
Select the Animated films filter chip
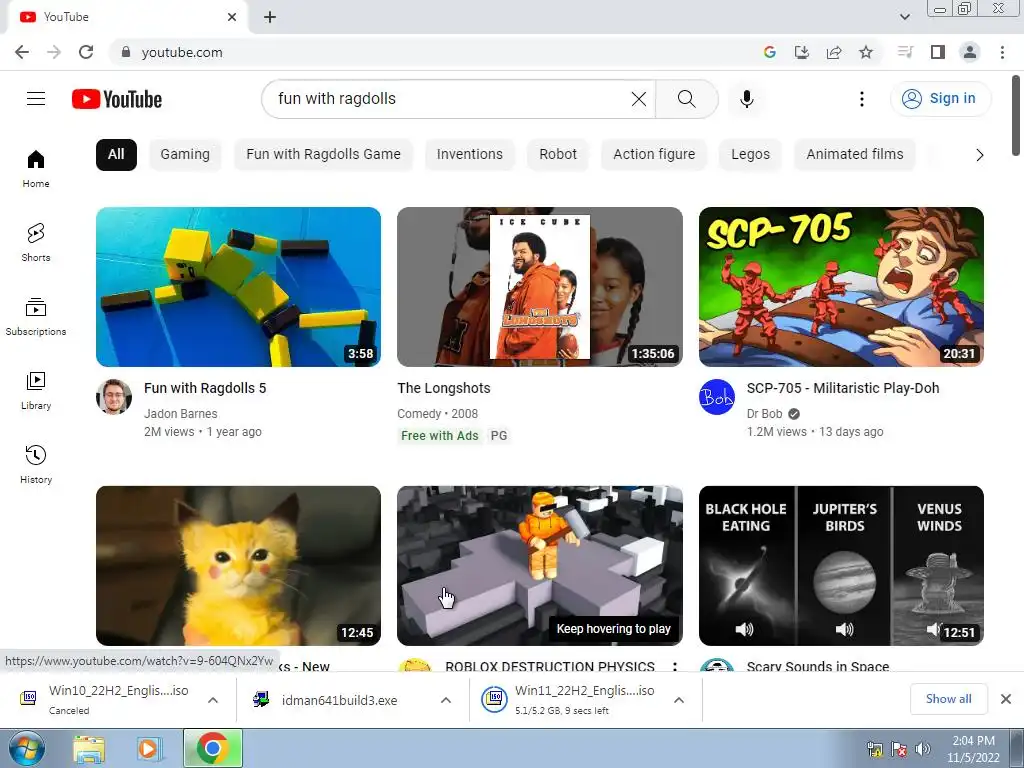coord(855,155)
